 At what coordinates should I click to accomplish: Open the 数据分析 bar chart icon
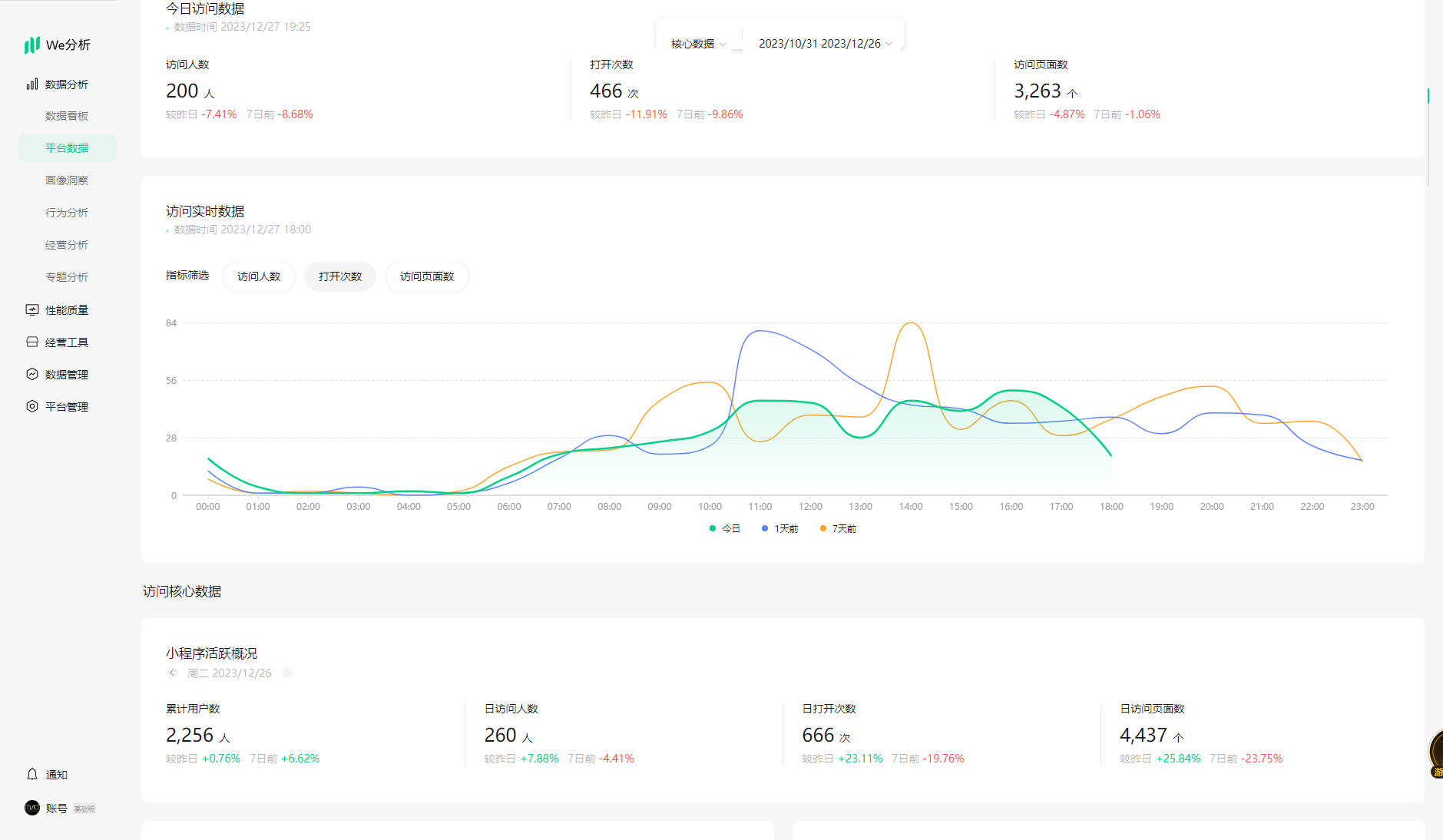[x=32, y=84]
